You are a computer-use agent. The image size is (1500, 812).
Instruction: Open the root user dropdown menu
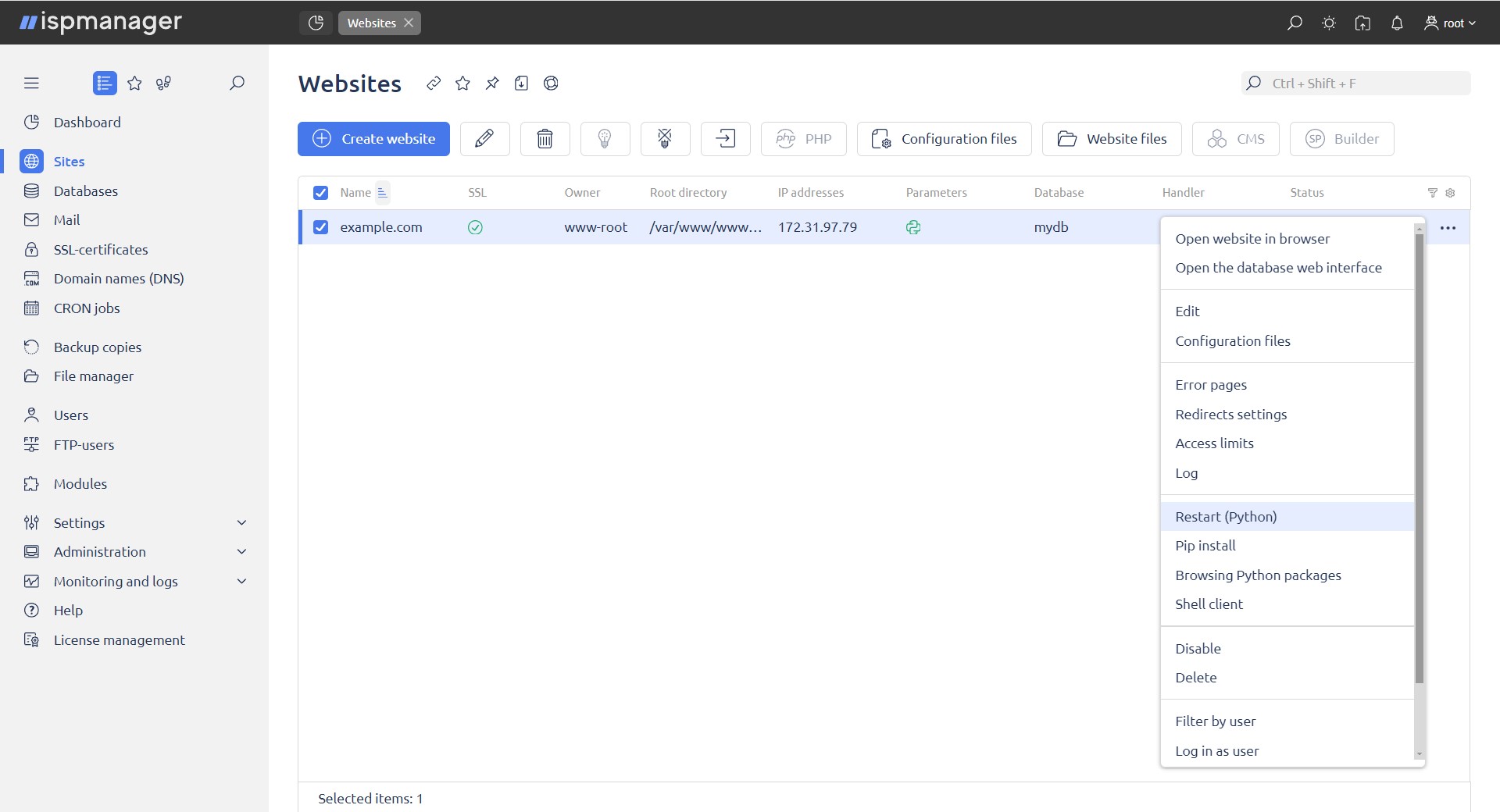click(x=1450, y=23)
